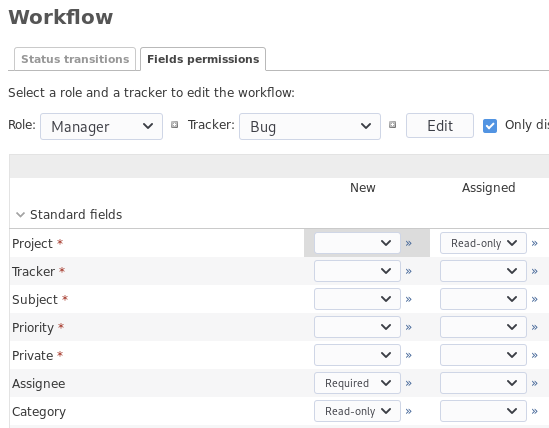Open Category New Read-only dropdown

coord(357,411)
